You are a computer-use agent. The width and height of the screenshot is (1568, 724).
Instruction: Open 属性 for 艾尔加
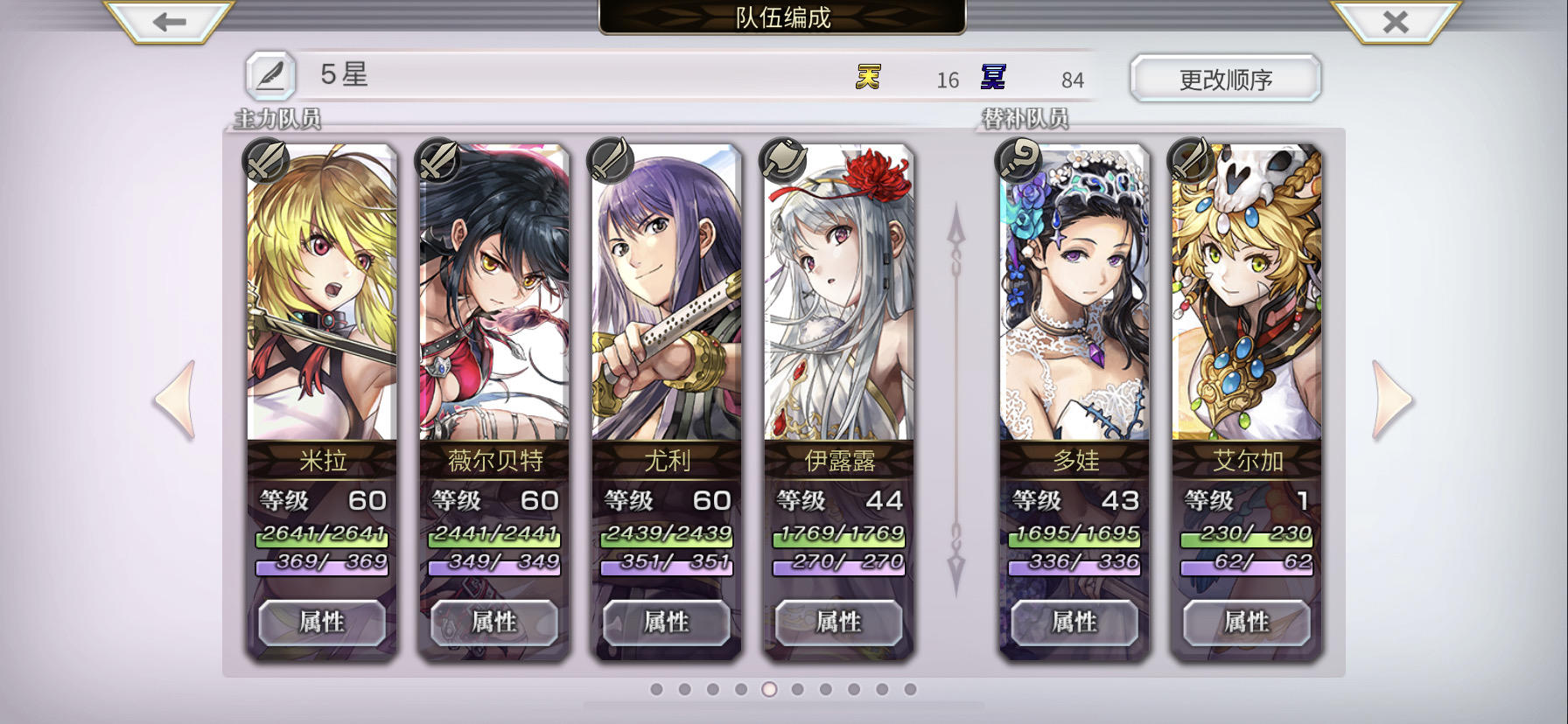1246,623
